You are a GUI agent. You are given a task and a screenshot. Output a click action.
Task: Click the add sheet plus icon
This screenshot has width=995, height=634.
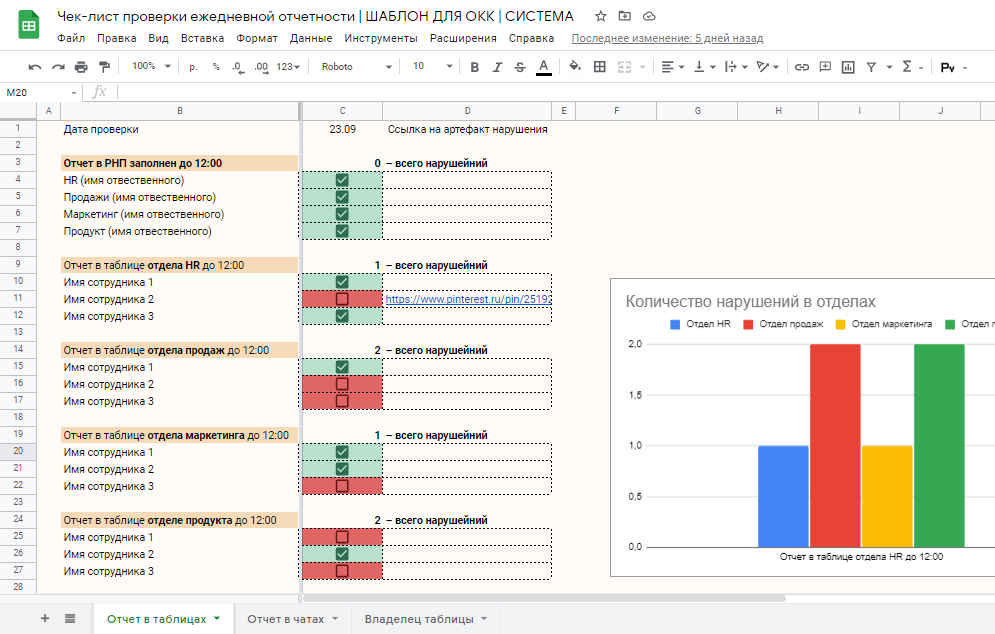click(x=45, y=618)
